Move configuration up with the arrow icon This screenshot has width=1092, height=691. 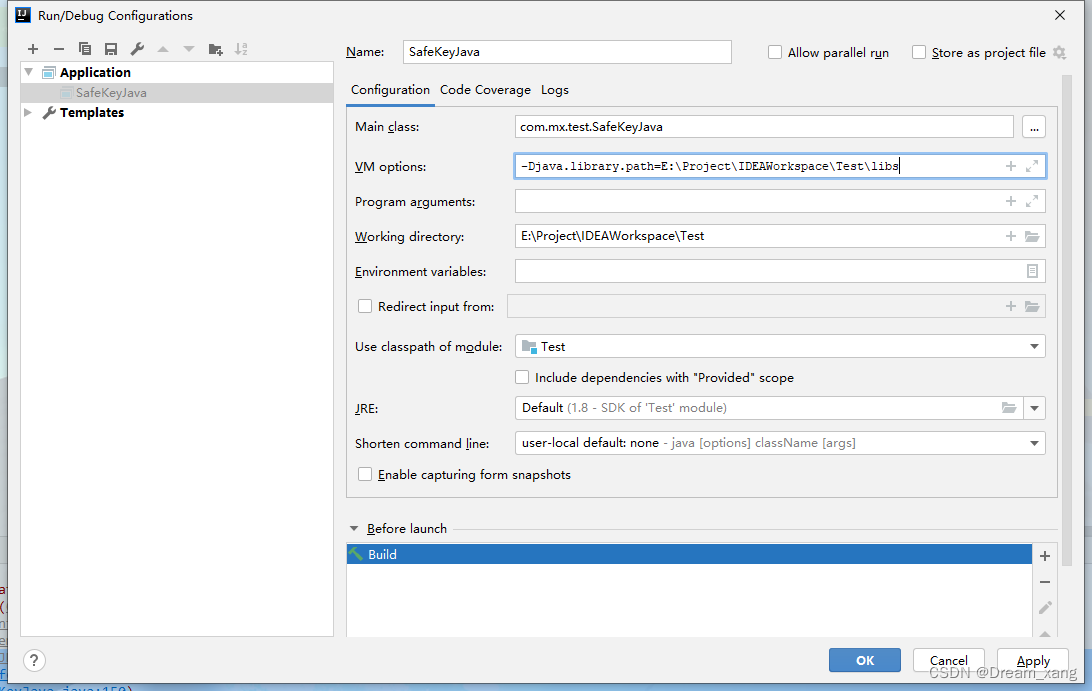point(163,49)
